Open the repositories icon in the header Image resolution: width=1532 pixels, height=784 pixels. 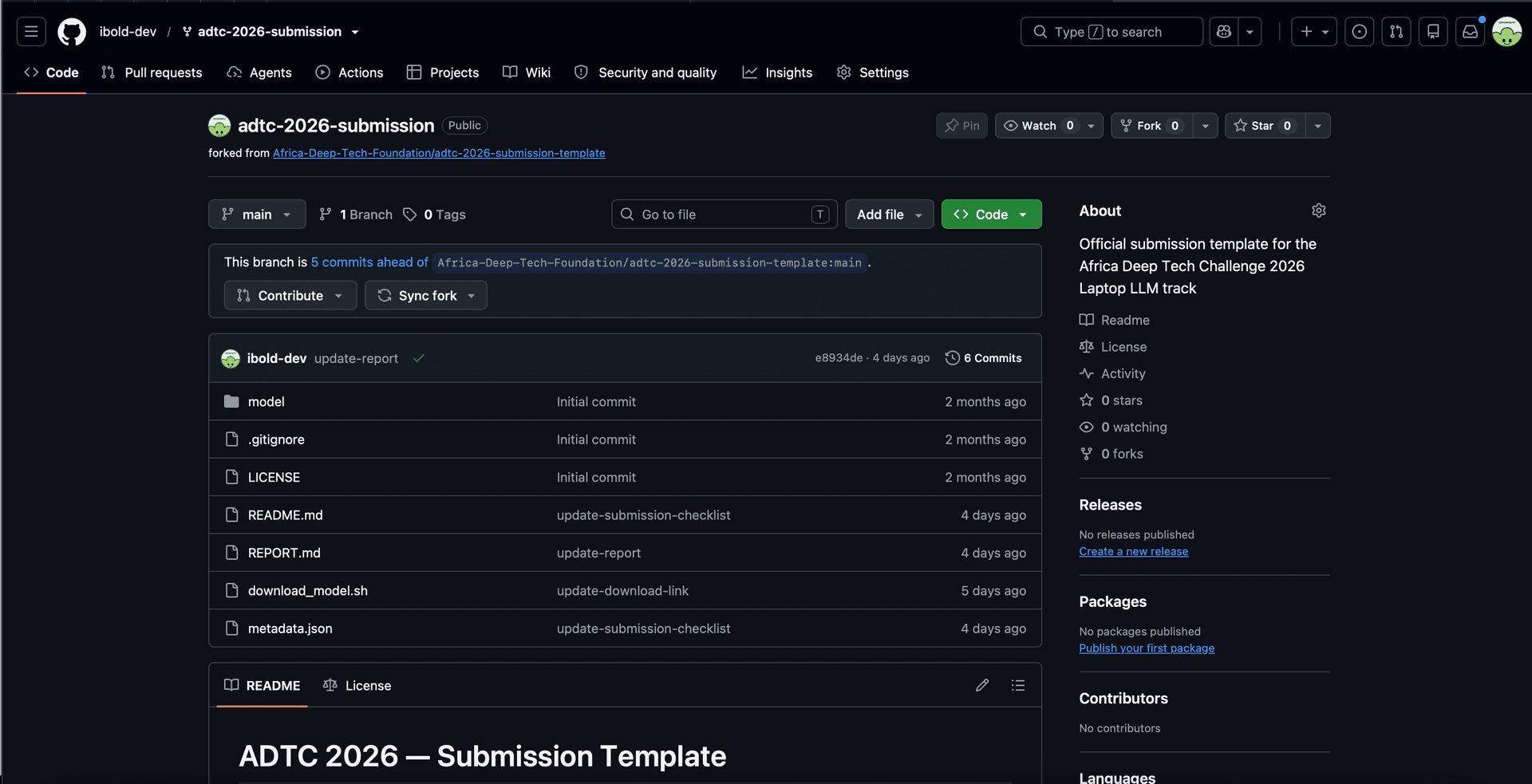[1433, 32]
